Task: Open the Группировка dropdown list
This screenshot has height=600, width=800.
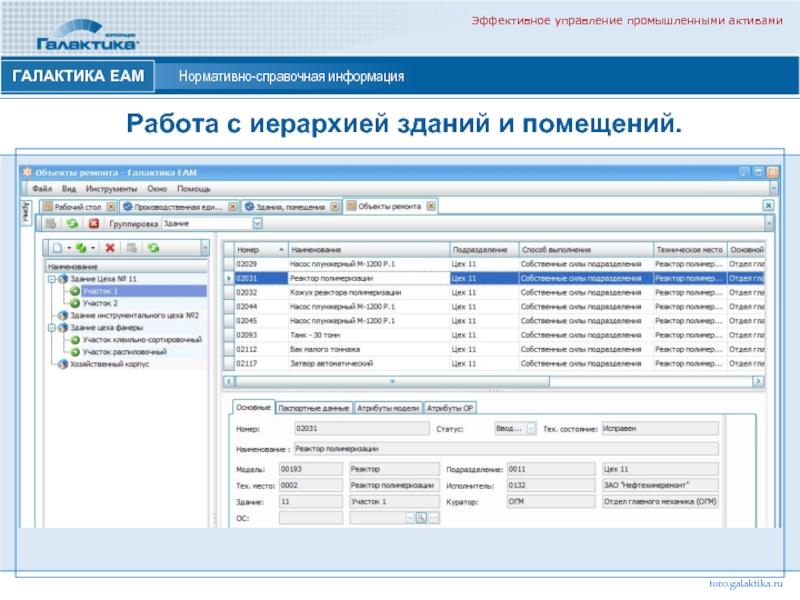Action: click(257, 224)
